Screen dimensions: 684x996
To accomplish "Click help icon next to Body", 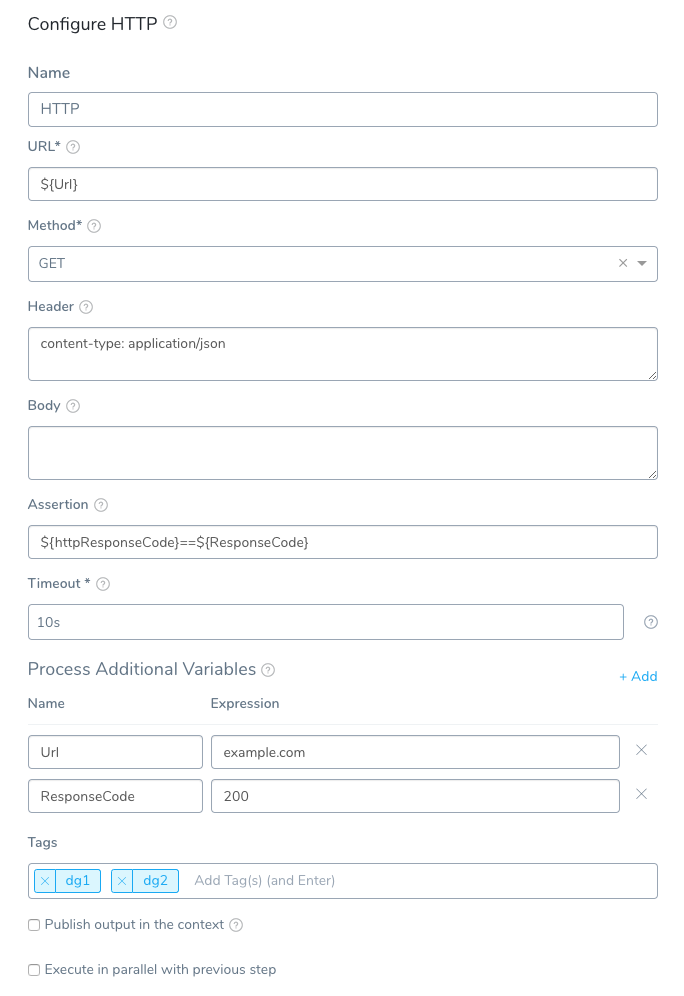I will (73, 407).
